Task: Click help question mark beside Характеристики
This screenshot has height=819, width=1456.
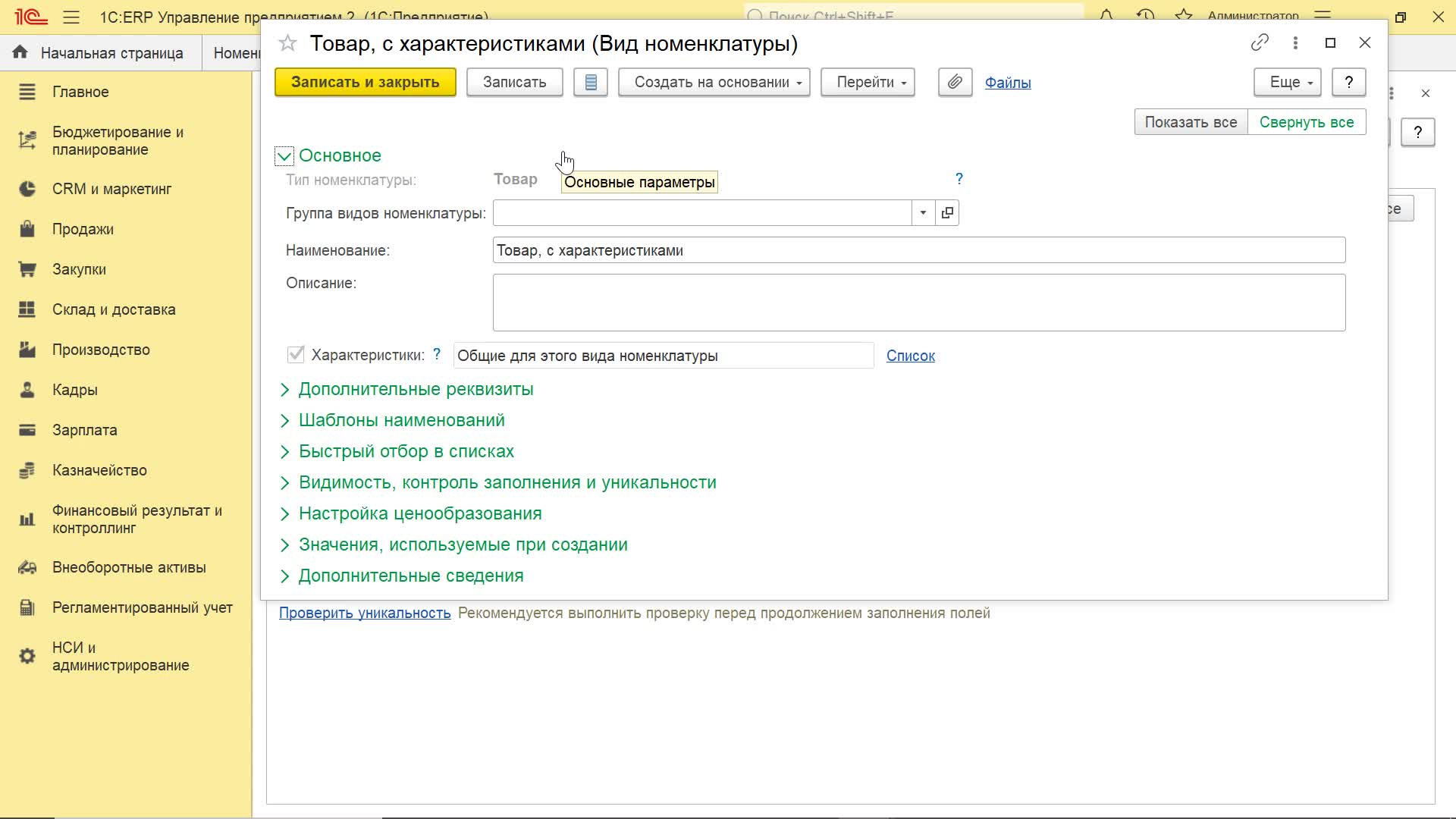Action: pos(437,354)
